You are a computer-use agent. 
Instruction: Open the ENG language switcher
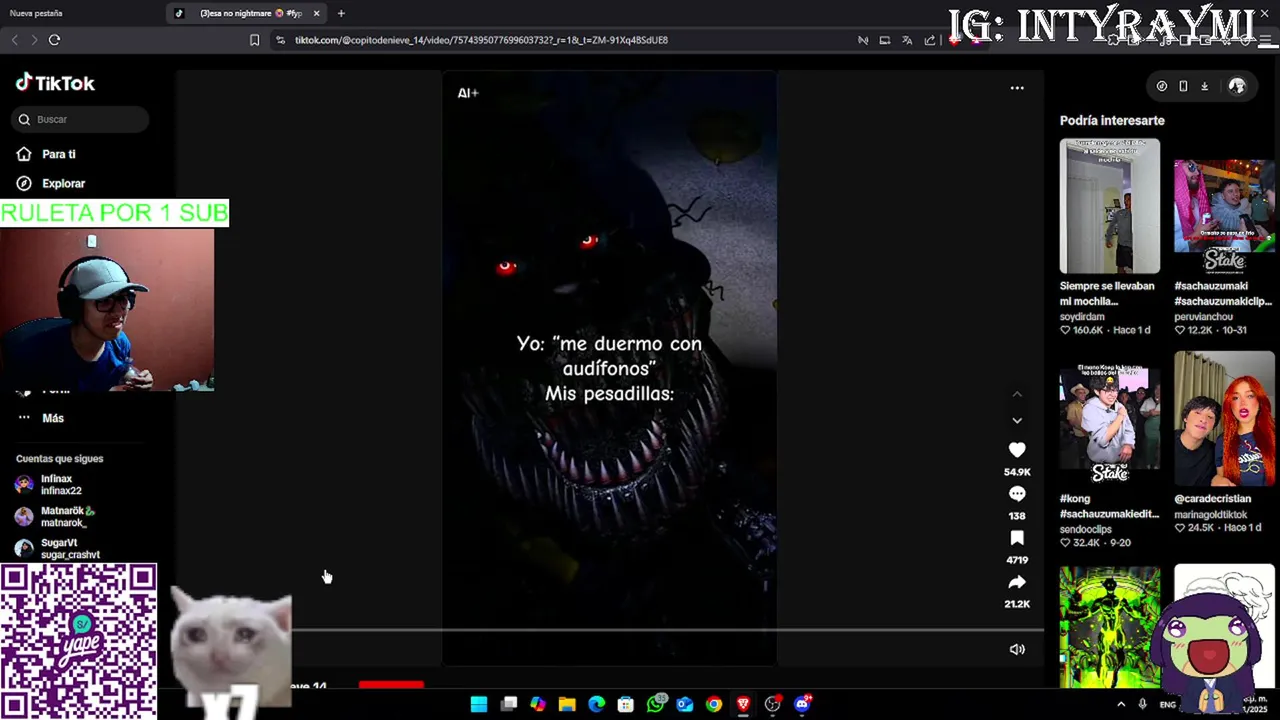pyautogui.click(x=1168, y=704)
